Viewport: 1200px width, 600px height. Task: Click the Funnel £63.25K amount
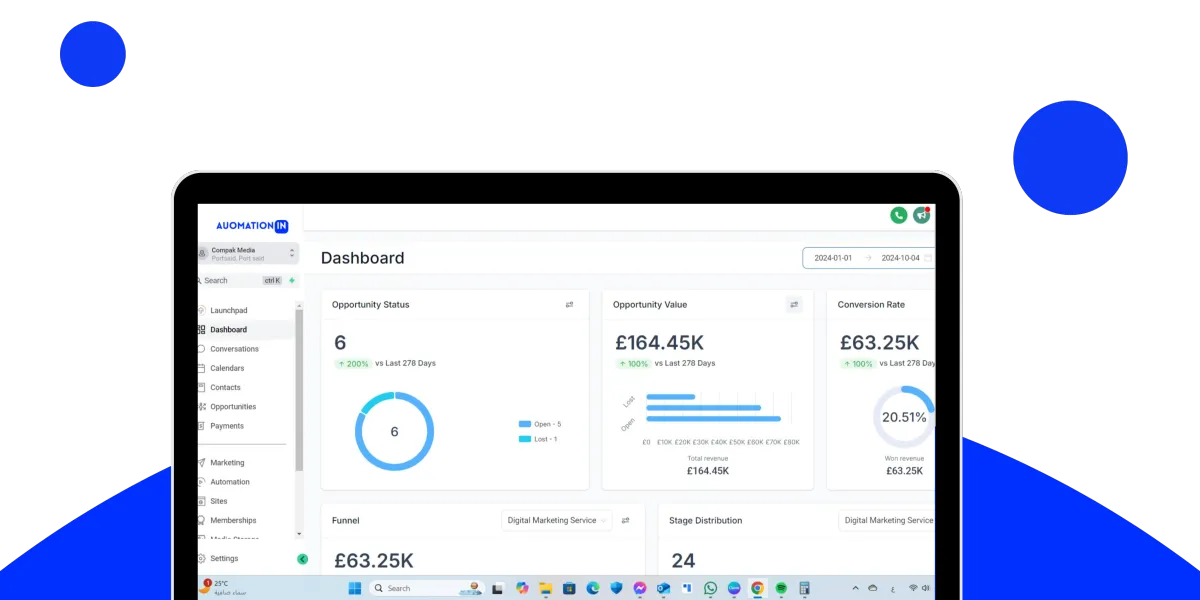point(373,561)
